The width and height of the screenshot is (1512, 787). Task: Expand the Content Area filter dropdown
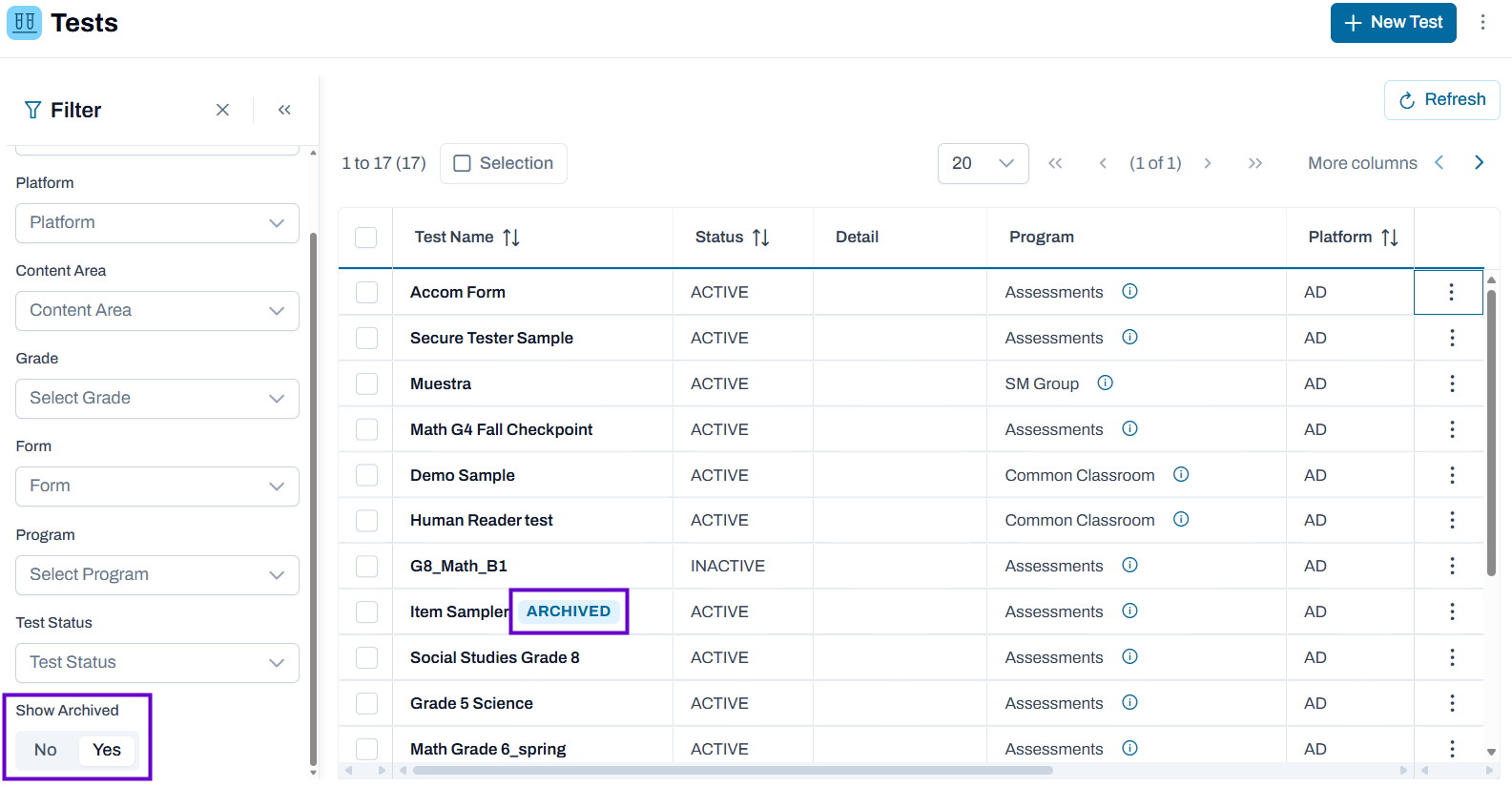[x=157, y=310]
